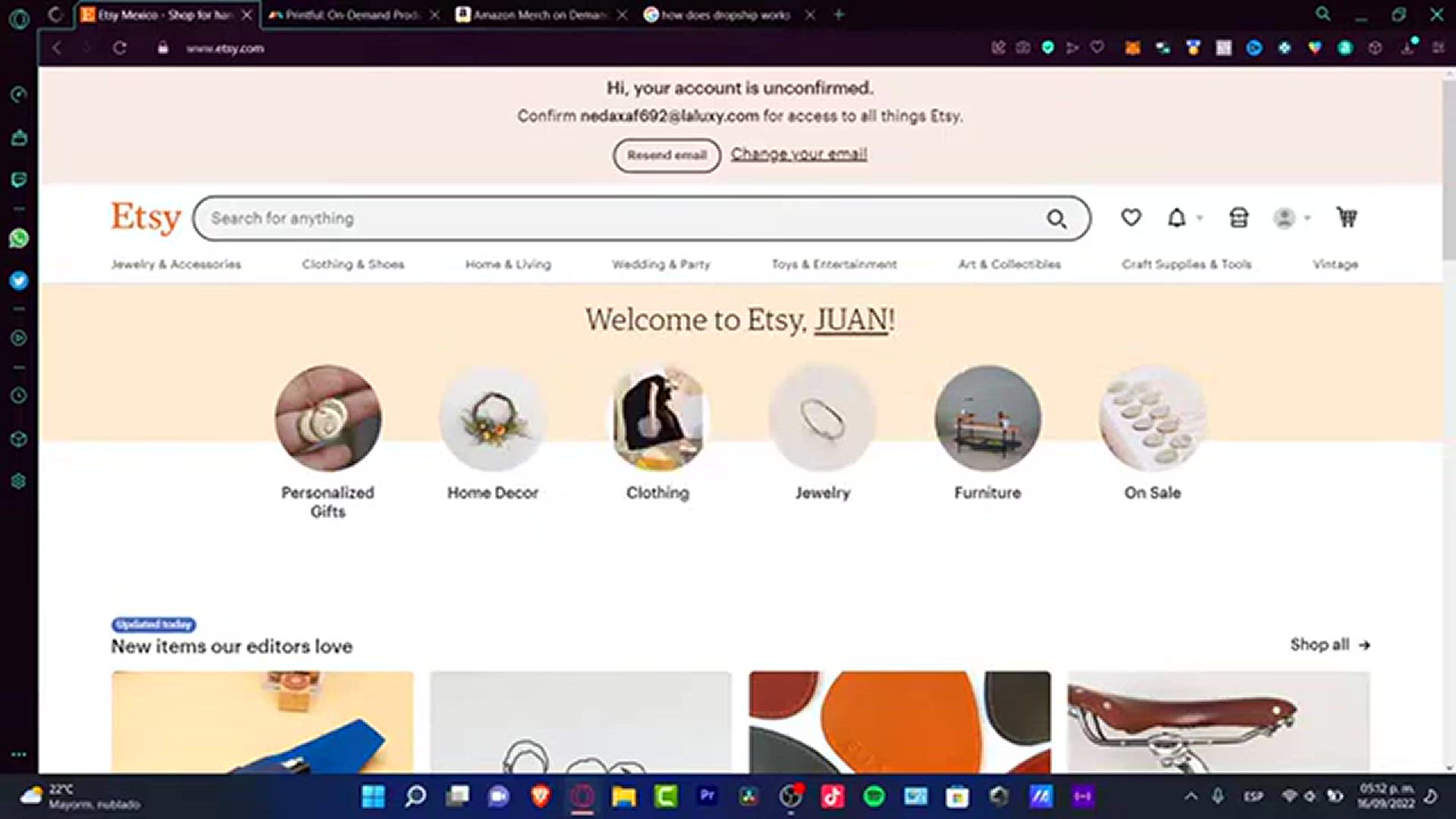Screen dimensions: 1456x819
Task: Bookmark page with toolbar heart icon
Action: 1097,47
